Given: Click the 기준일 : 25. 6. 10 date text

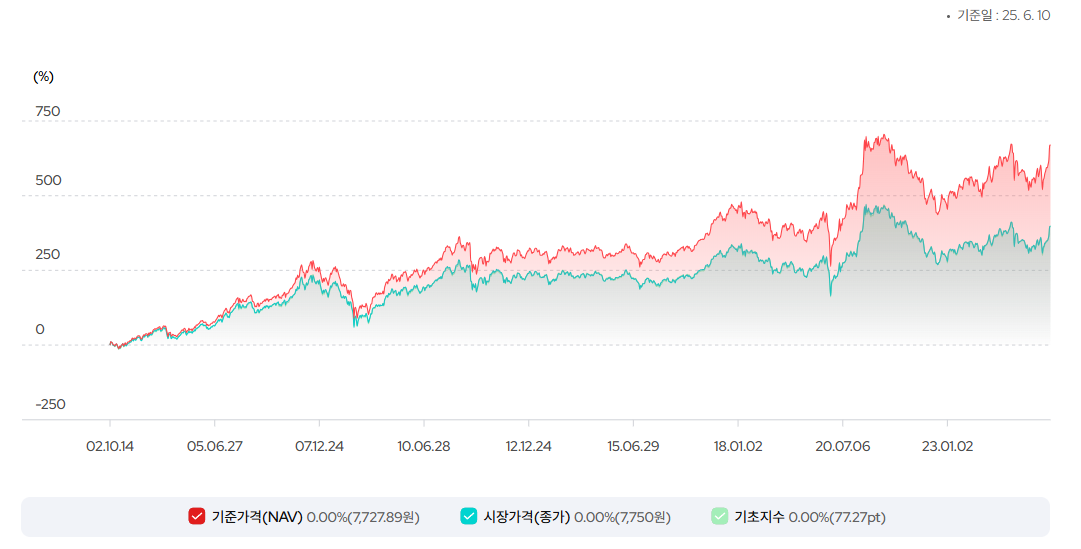Looking at the screenshot, I should point(1003,15).
